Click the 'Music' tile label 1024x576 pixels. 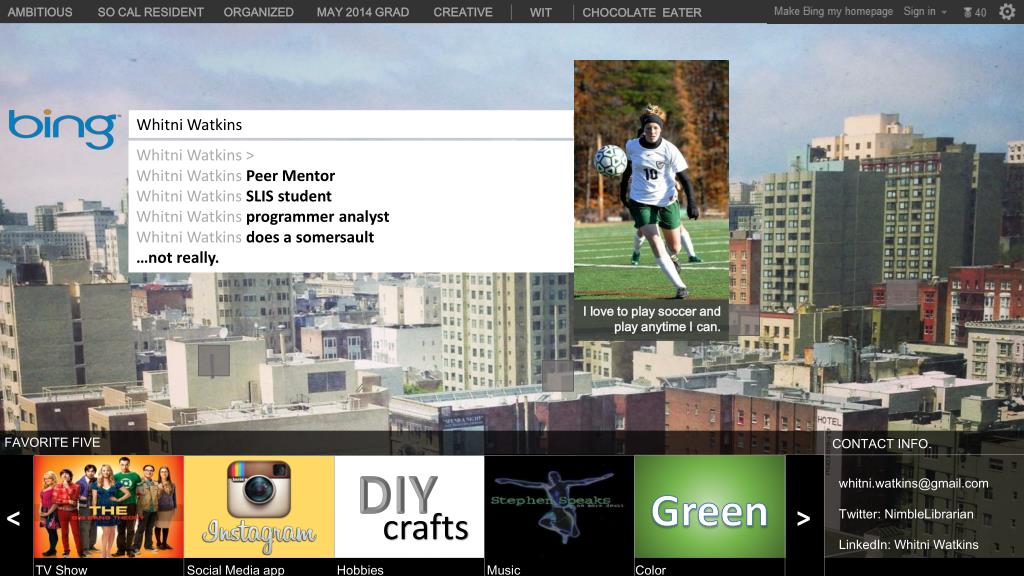pos(504,569)
